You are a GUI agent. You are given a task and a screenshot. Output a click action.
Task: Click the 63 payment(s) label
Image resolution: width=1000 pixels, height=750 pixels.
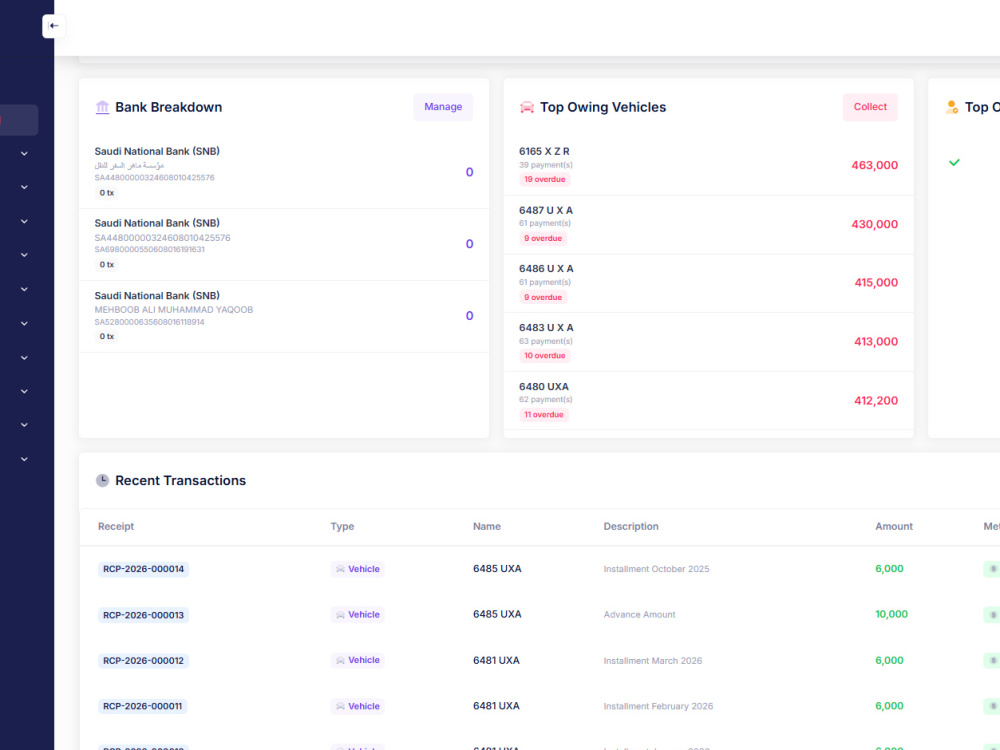(x=546, y=341)
